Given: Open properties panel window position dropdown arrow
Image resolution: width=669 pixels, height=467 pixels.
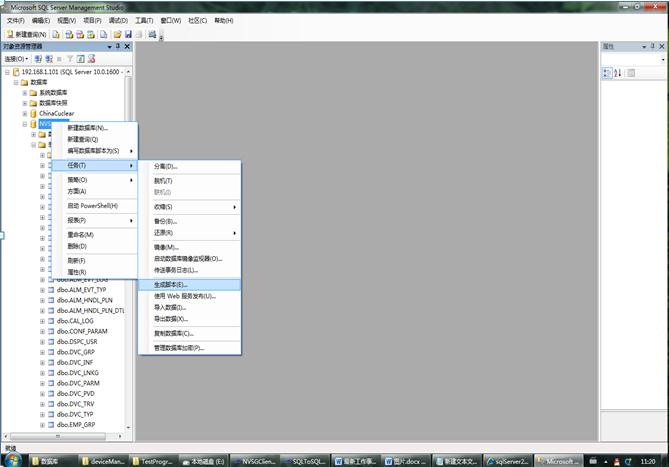Looking at the screenshot, I should (x=644, y=46).
